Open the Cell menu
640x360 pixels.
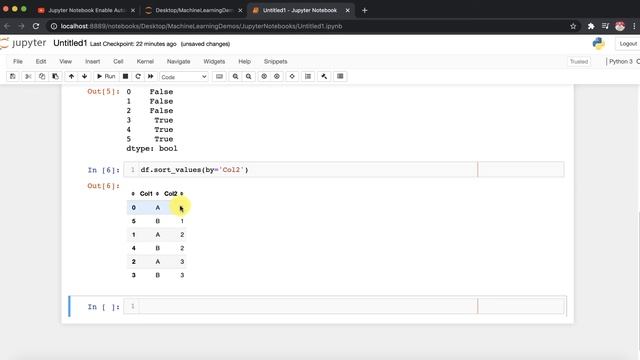tap(118, 62)
